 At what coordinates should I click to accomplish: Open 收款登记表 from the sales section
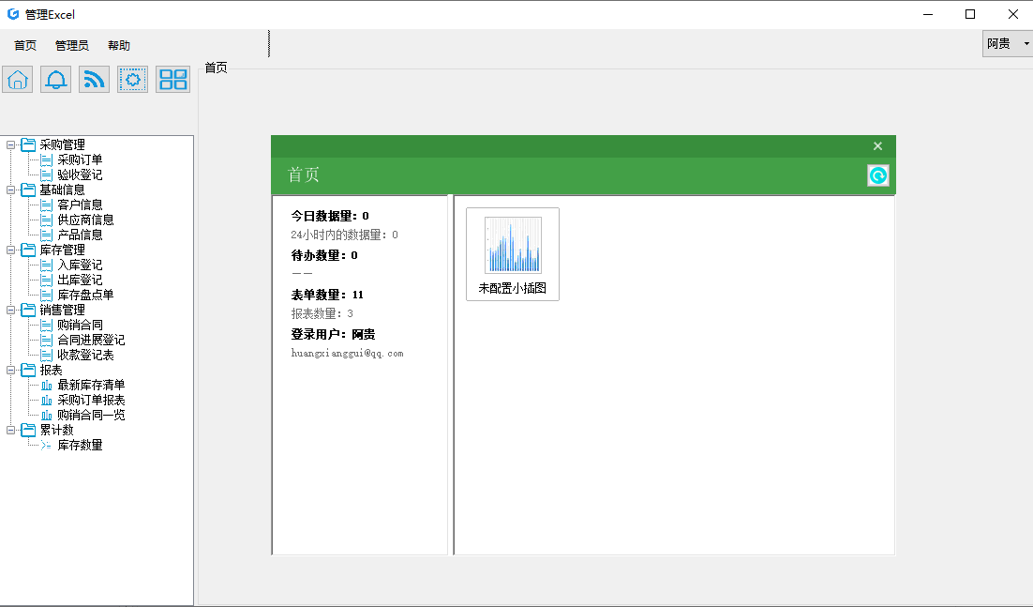(x=85, y=355)
